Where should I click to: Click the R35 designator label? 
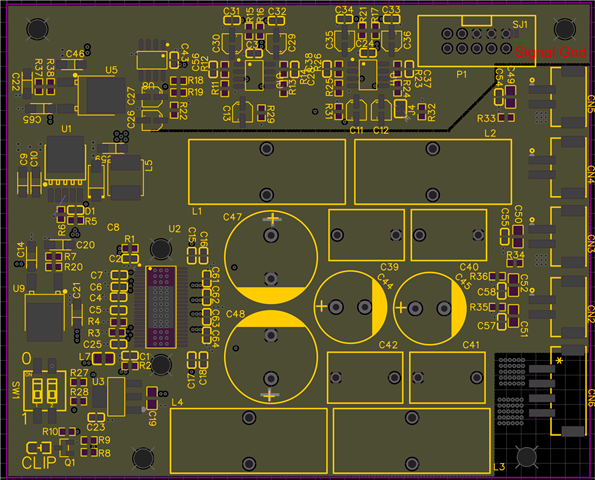point(479,307)
